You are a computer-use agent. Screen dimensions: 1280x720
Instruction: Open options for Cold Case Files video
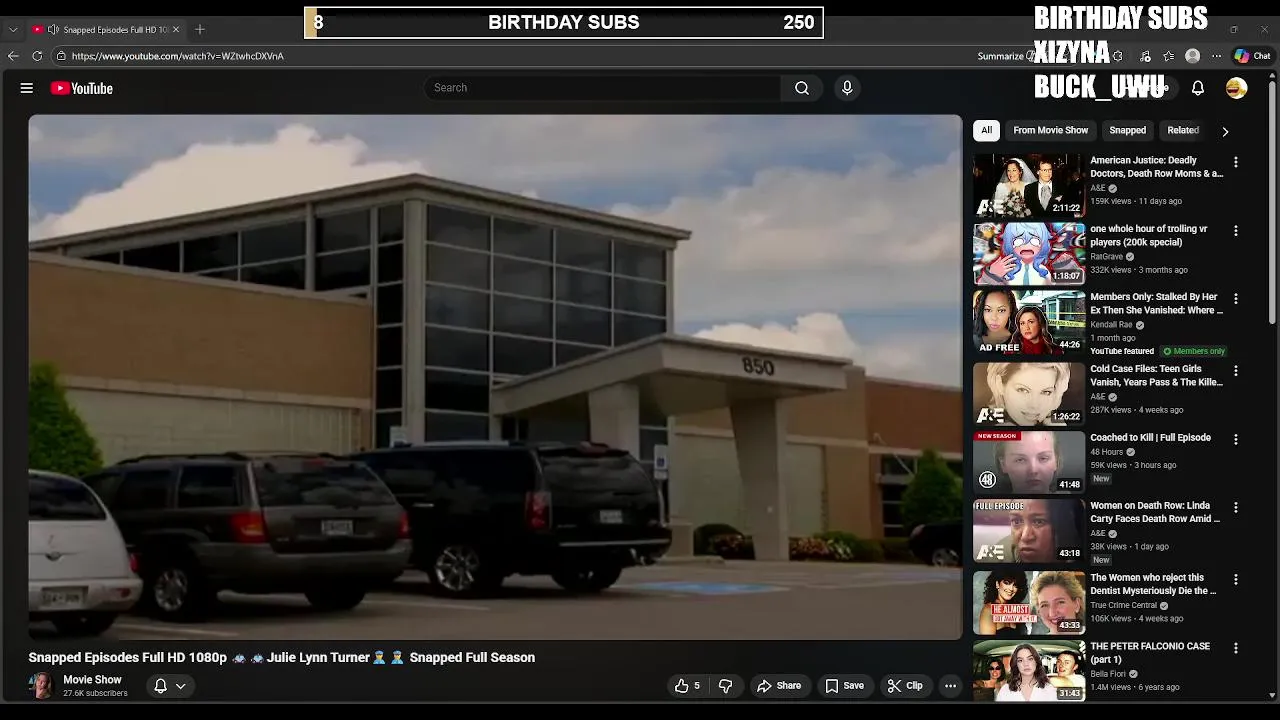[1236, 371]
